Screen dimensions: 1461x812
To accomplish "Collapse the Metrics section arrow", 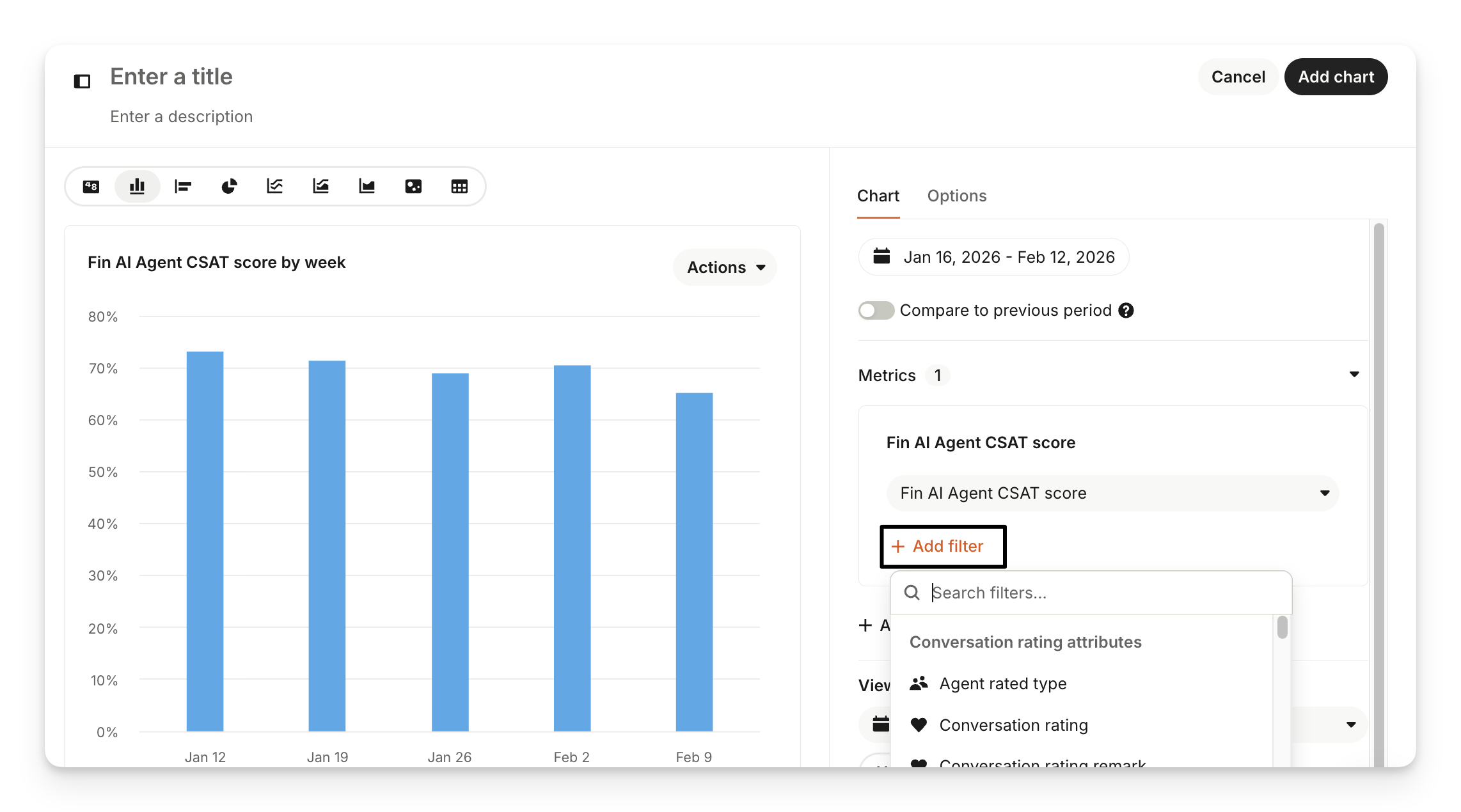I will point(1354,375).
